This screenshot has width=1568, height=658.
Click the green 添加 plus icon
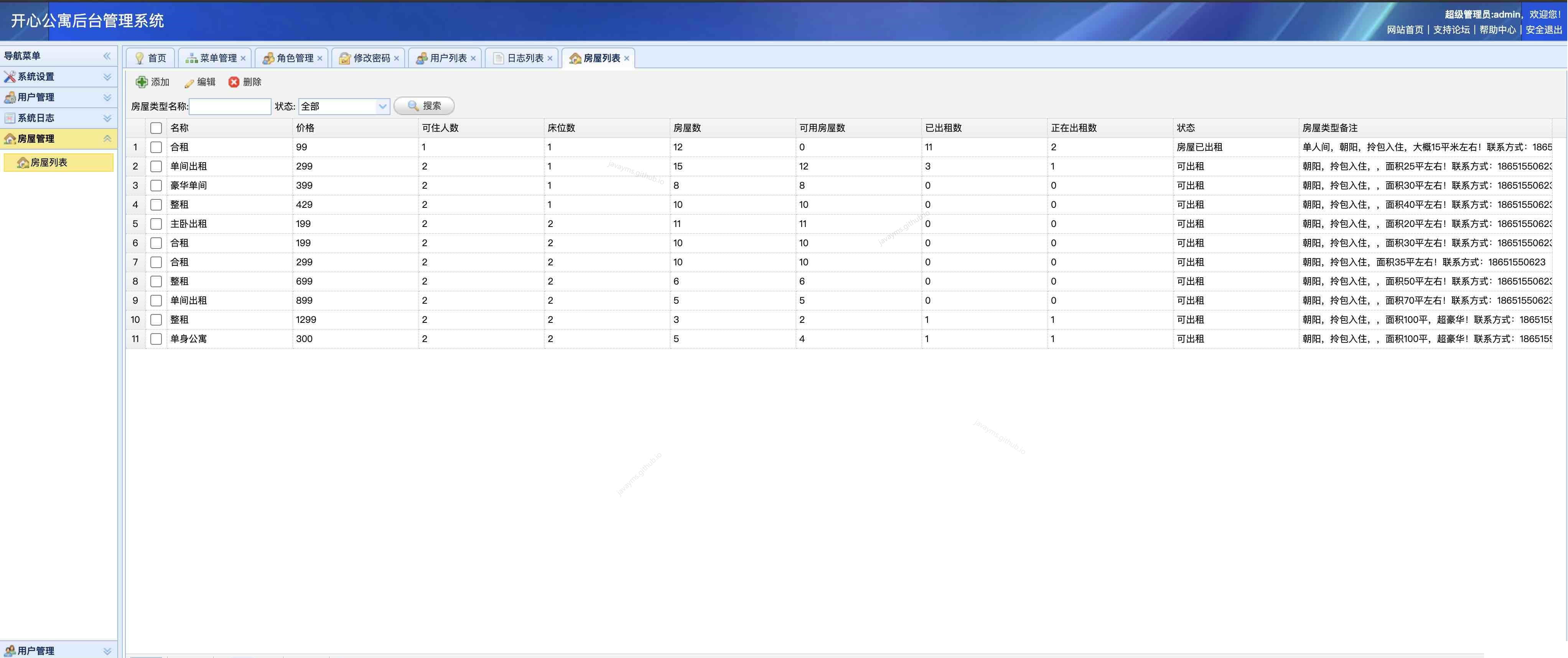coord(141,82)
